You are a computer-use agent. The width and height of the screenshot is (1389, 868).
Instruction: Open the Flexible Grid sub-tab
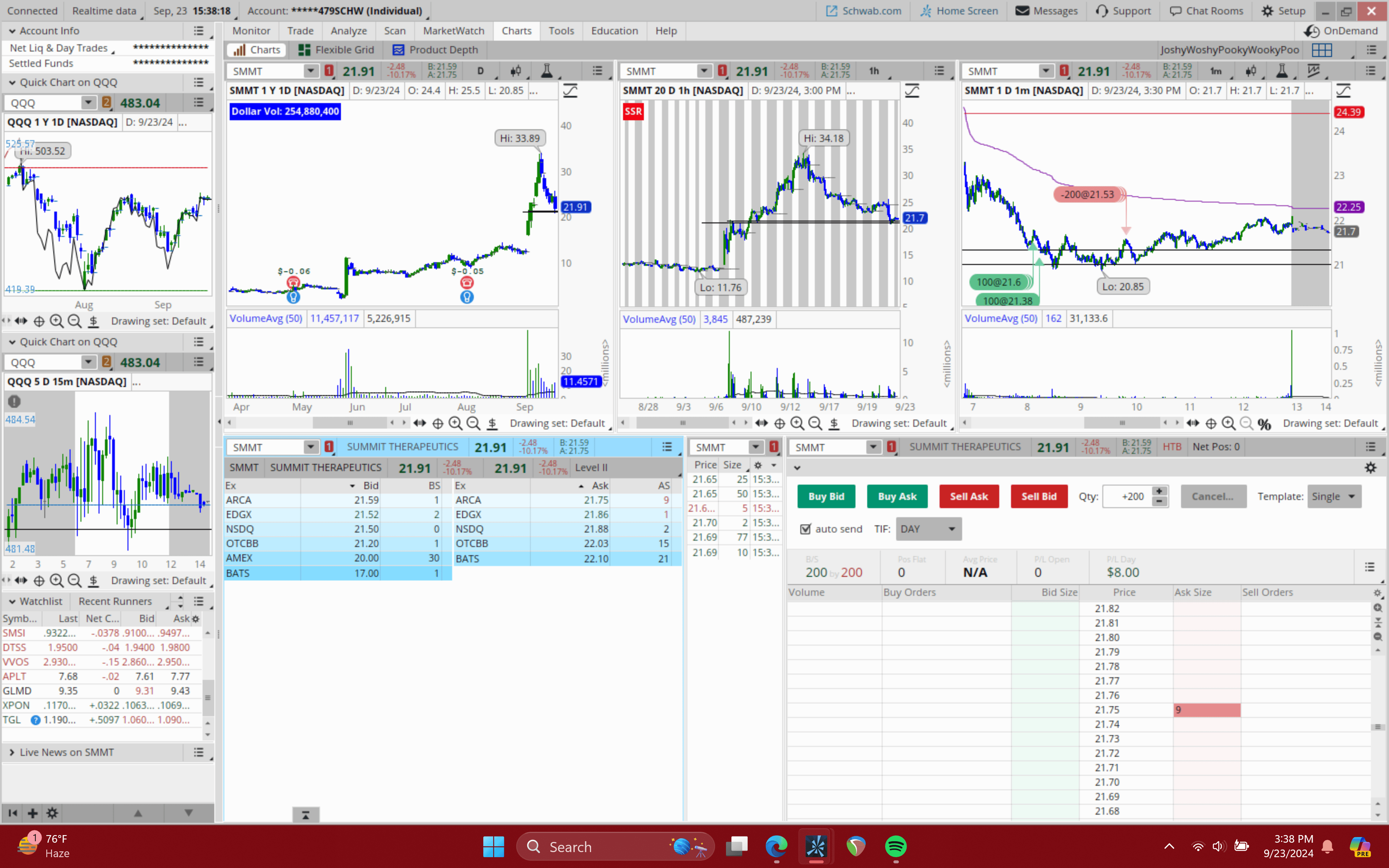tap(336, 50)
